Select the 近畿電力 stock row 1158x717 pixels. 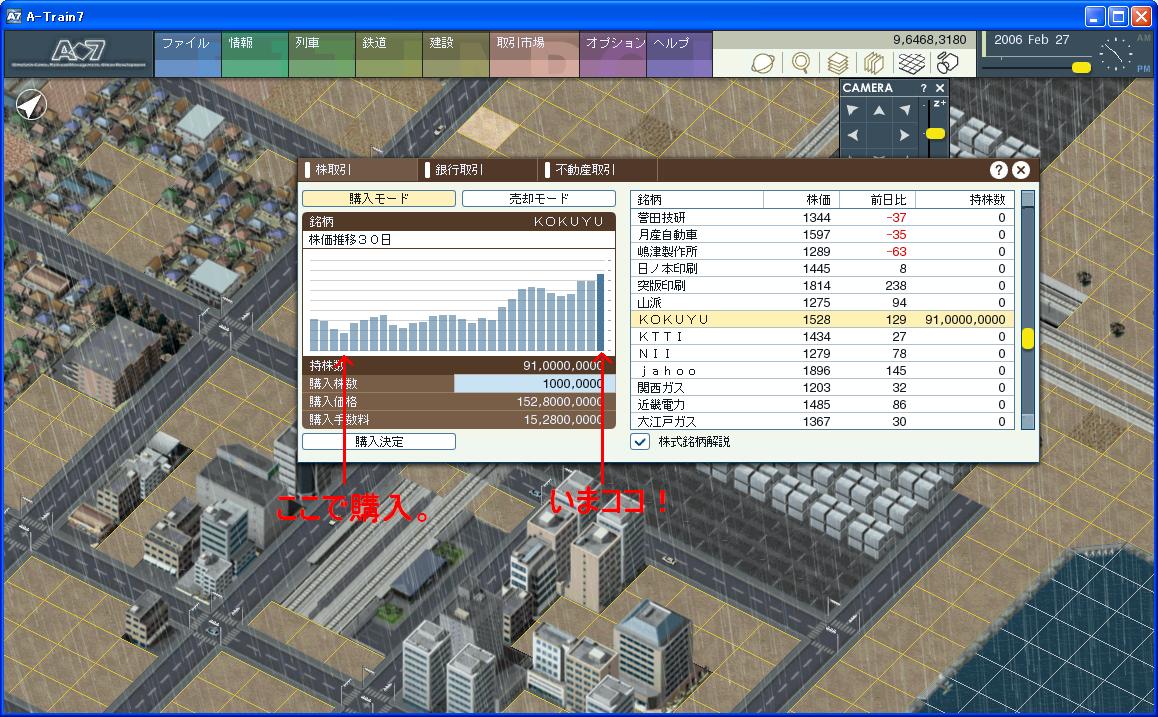tap(823, 405)
